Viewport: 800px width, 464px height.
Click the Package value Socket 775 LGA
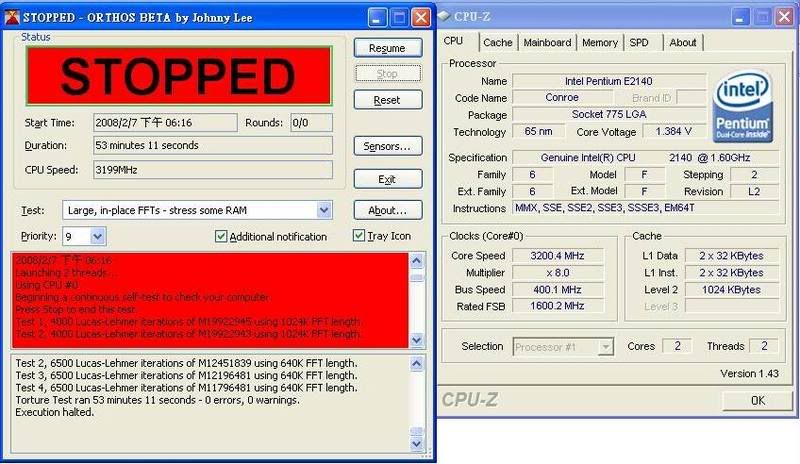tap(609, 114)
